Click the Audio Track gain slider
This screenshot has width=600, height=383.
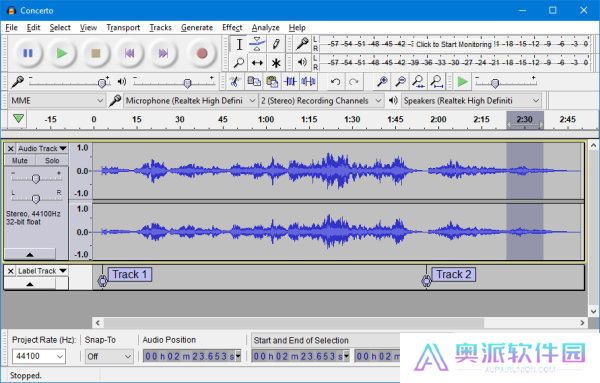click(36, 178)
